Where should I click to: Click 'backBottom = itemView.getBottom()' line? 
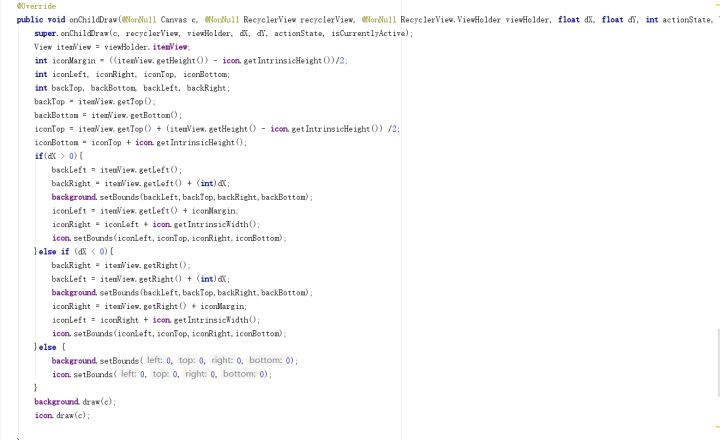(108, 115)
